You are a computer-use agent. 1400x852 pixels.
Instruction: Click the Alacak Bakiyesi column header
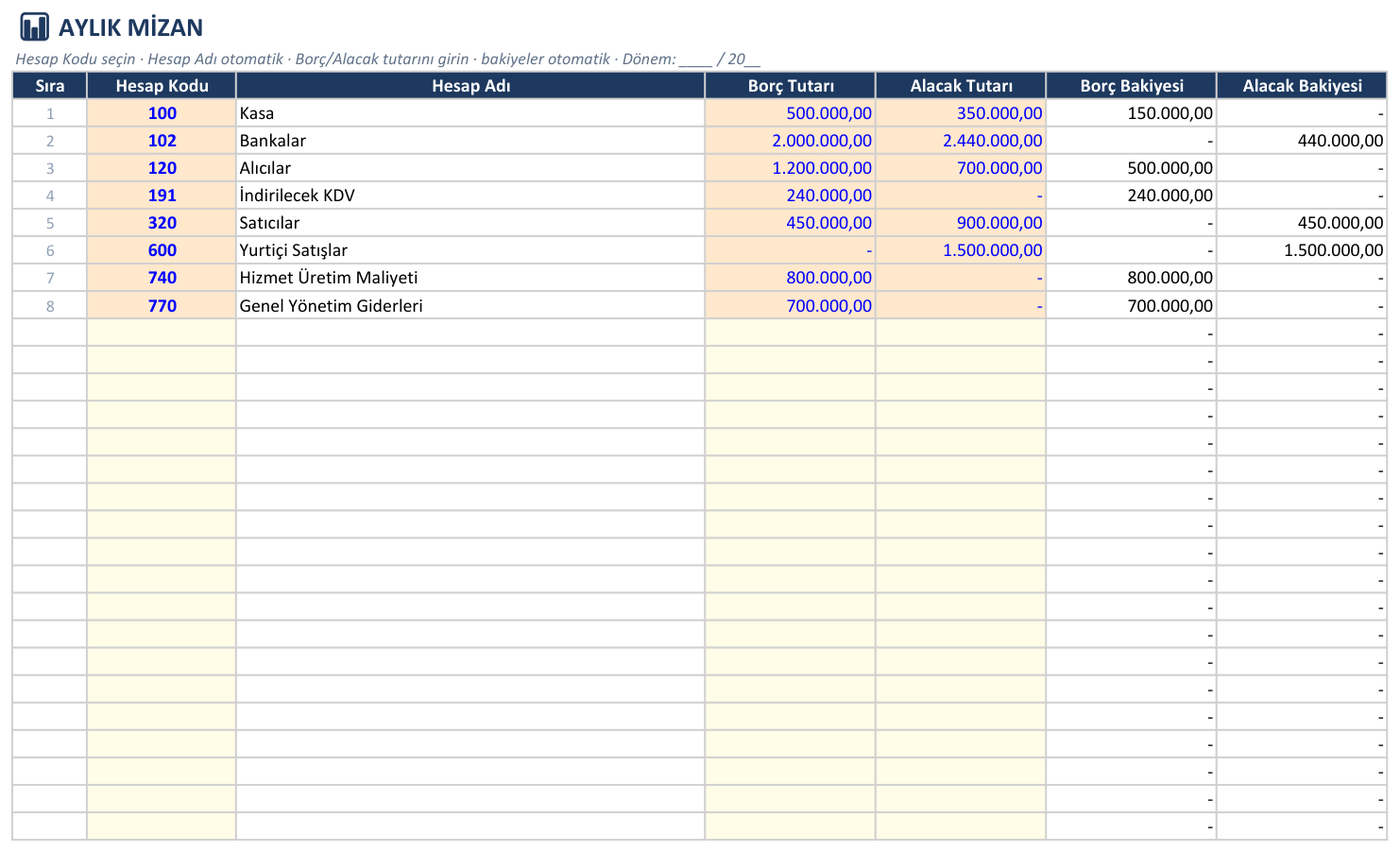(x=1302, y=86)
